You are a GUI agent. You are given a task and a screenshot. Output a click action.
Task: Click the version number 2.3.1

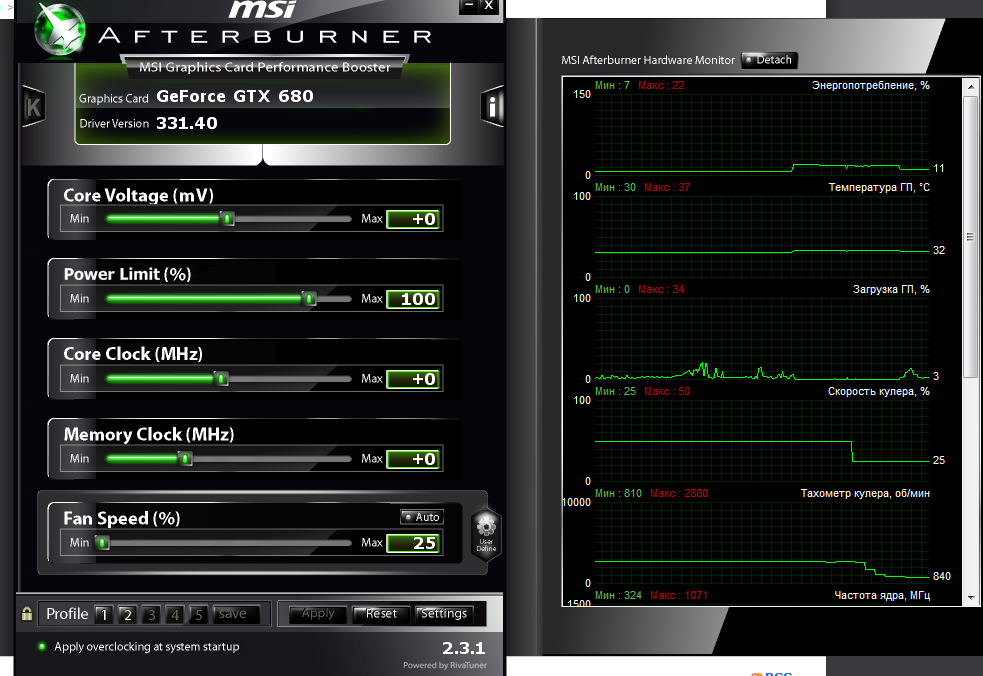[x=463, y=648]
